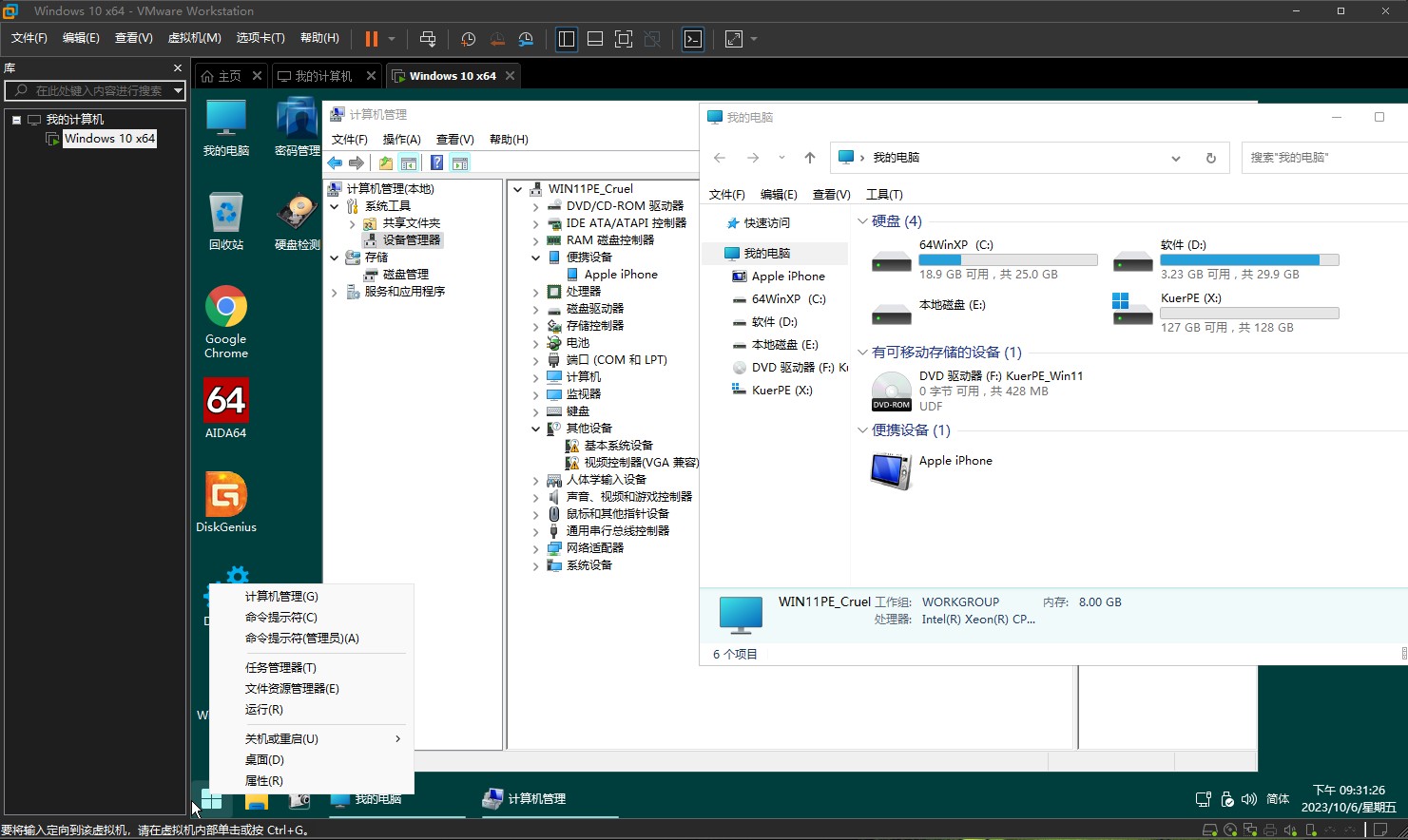Open the 我的电脑 desktop icon

[x=226, y=127]
